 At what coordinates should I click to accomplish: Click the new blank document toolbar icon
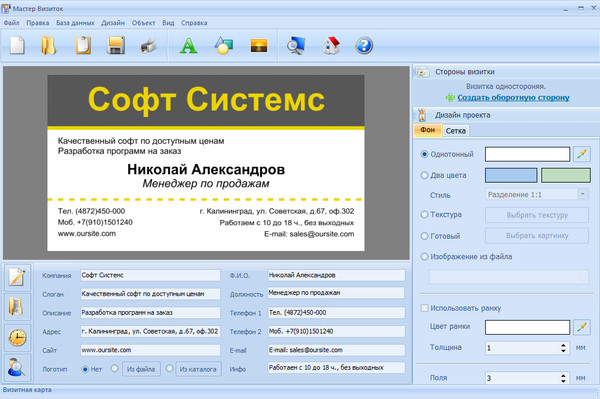coord(17,46)
